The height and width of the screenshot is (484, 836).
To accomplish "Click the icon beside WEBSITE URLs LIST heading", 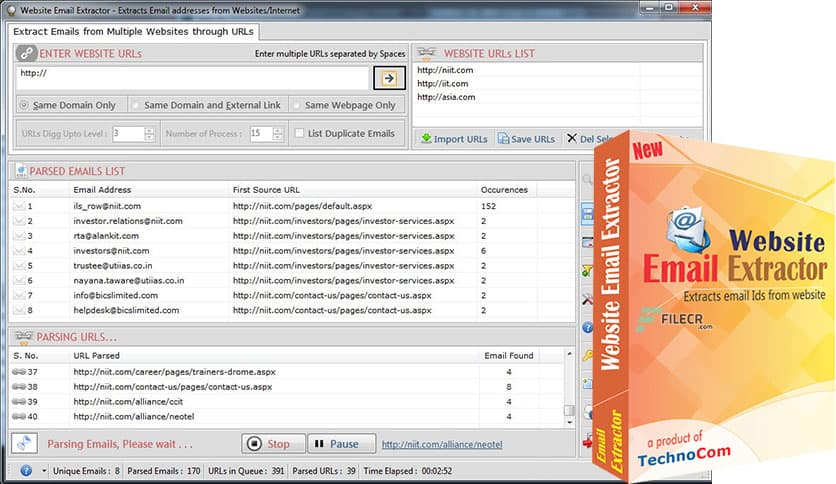I will (x=427, y=53).
